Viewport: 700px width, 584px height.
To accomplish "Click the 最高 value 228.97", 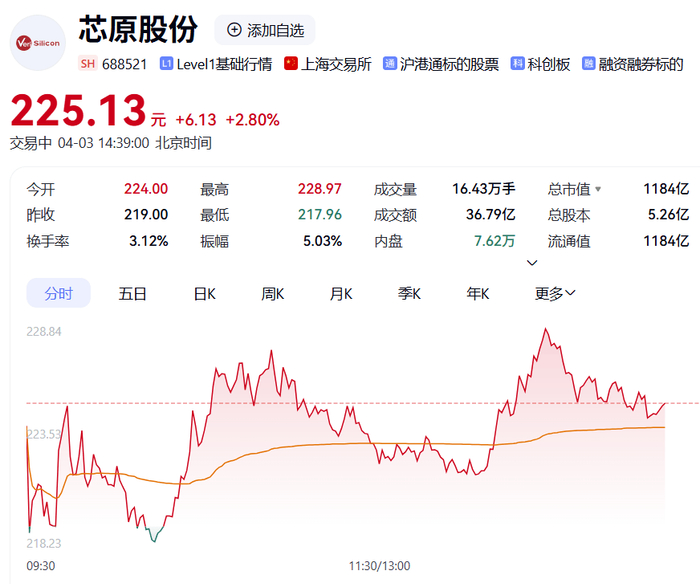I will [x=320, y=189].
